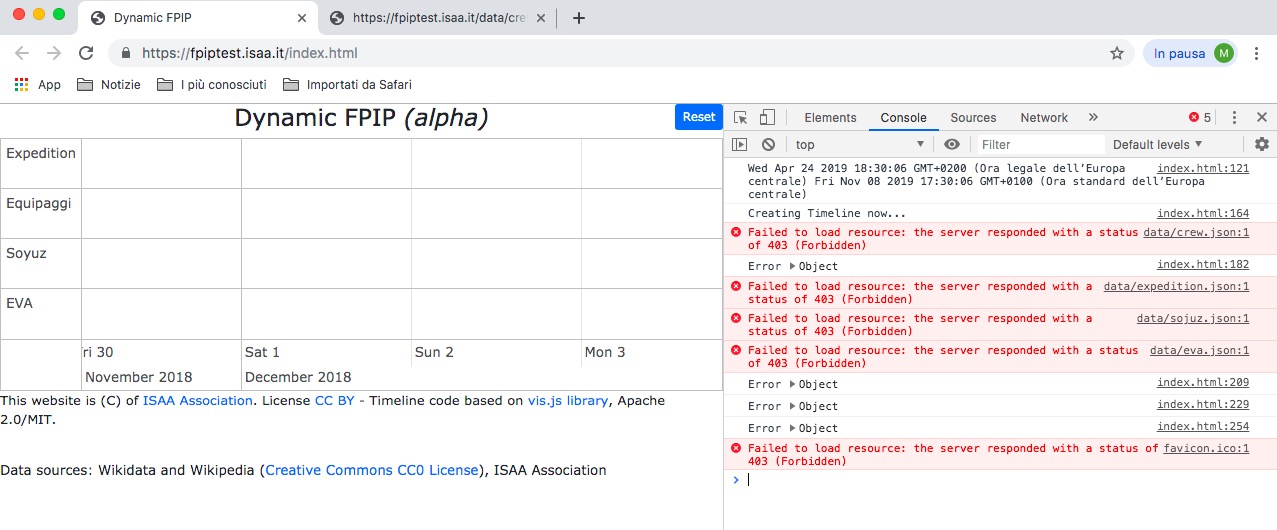The height and width of the screenshot is (530, 1277).
Task: Click the inspect element picker icon
Action: tap(741, 118)
